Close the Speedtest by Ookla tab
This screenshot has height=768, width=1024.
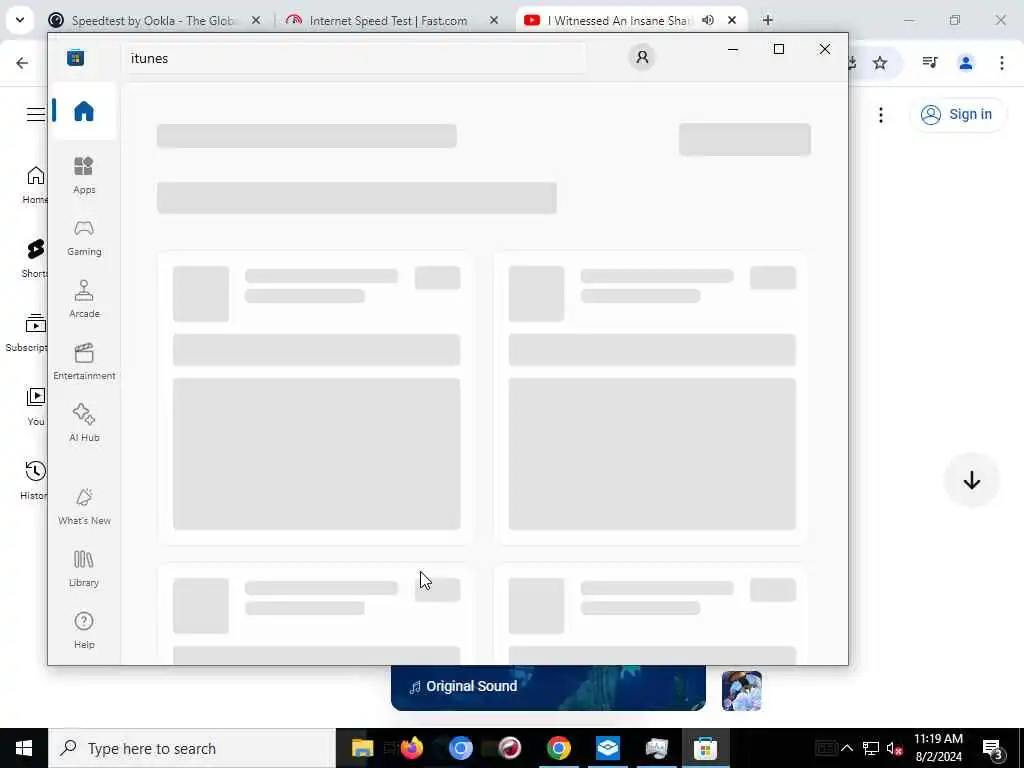(x=256, y=20)
